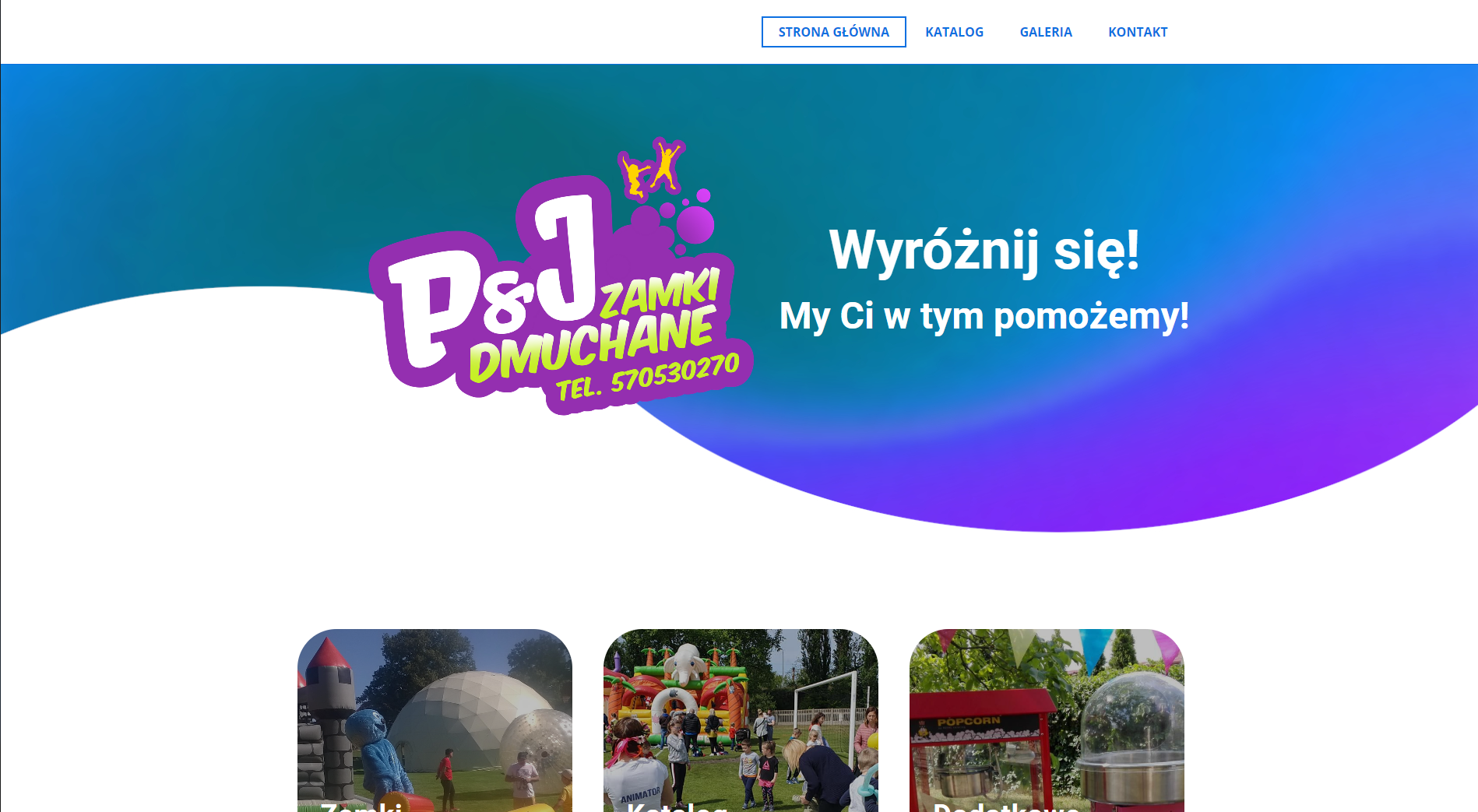The height and width of the screenshot is (812, 1478).
Task: Open the Strona Główna menu item
Action: (x=833, y=32)
